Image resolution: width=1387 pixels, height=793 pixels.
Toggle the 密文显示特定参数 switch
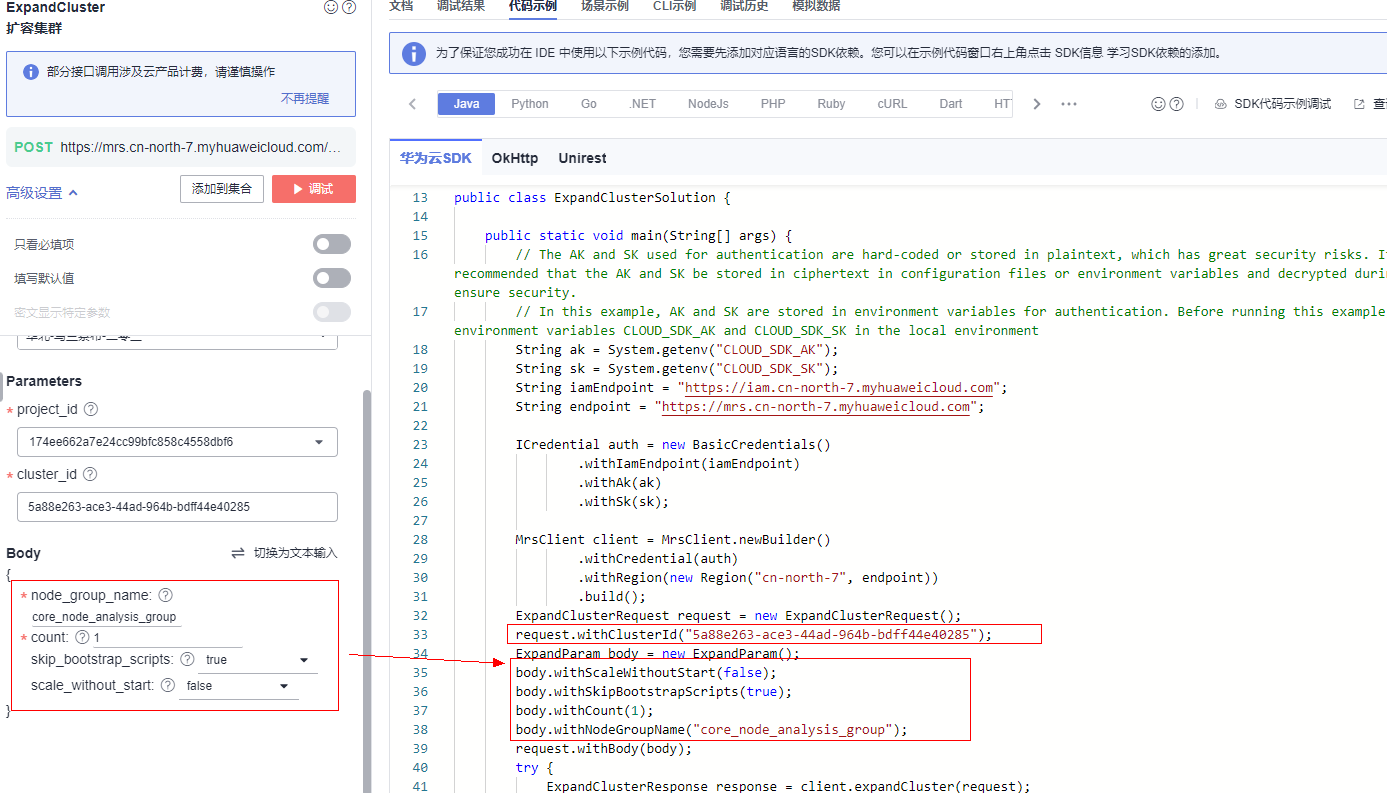pyautogui.click(x=332, y=312)
